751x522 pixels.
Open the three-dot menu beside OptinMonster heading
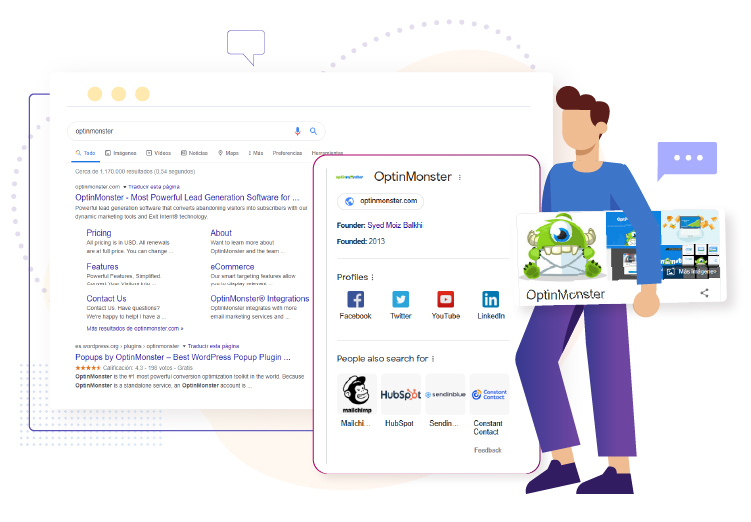click(460, 177)
